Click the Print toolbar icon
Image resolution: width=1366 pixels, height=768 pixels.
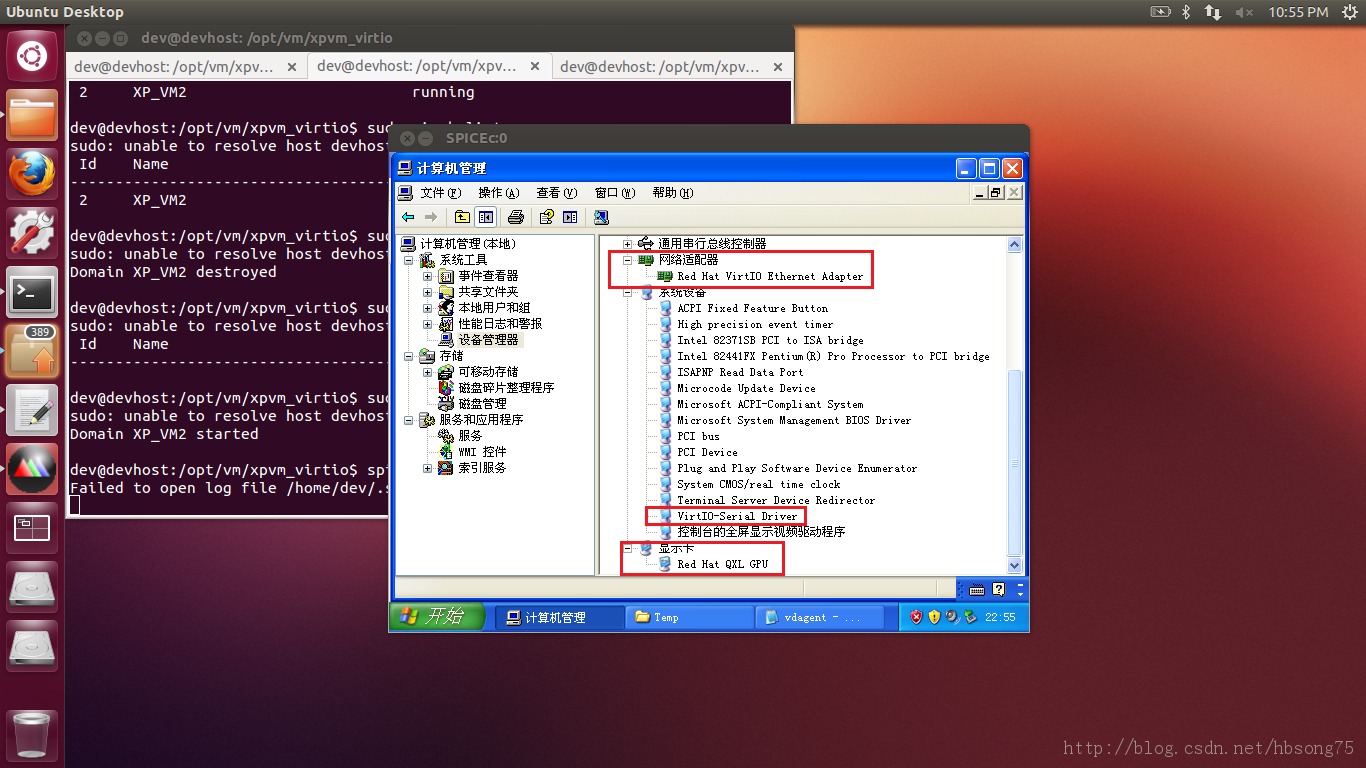click(x=516, y=217)
